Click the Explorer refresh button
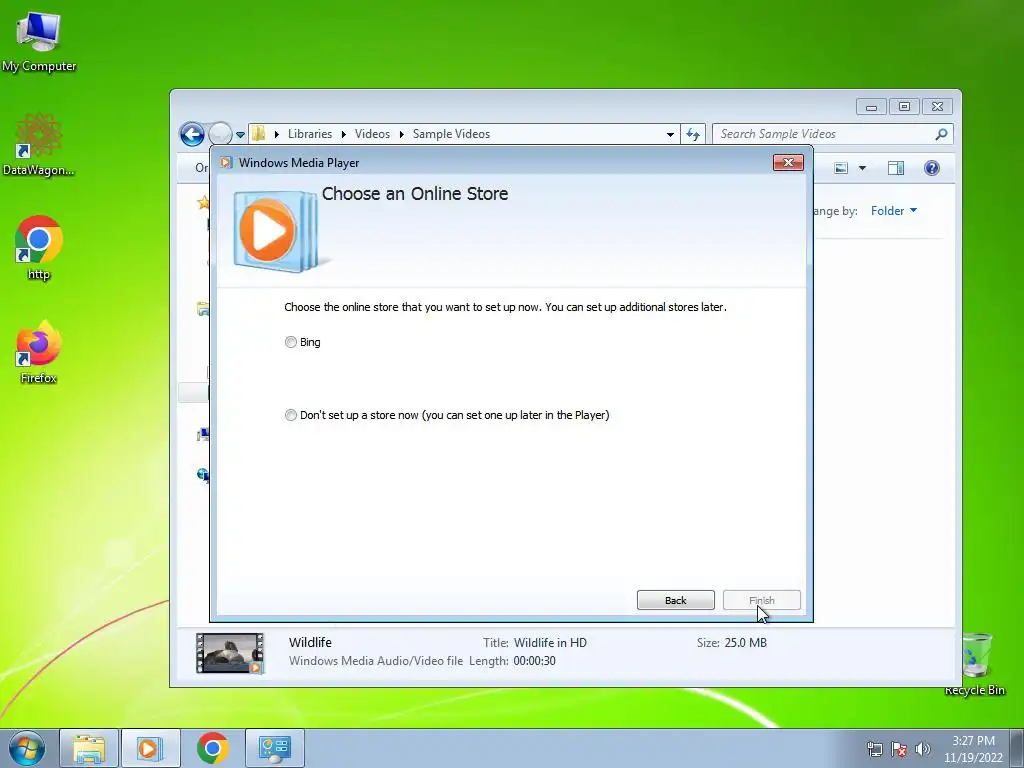This screenshot has height=768, width=1024. pos(693,135)
